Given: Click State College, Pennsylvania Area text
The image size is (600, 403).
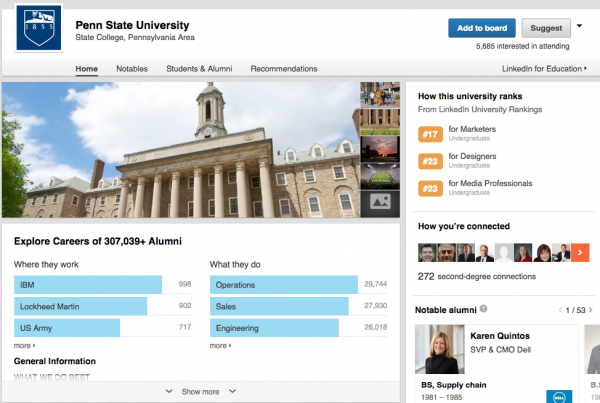Looking at the screenshot, I should (135, 38).
